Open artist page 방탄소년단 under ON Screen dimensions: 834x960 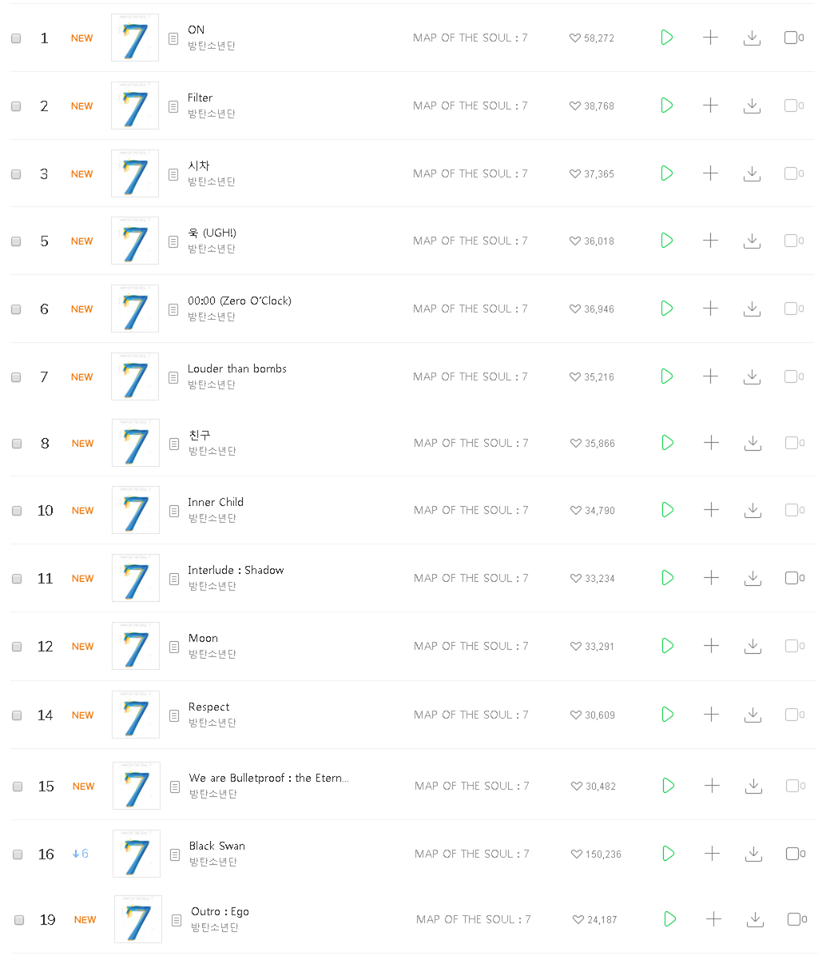pyautogui.click(x=211, y=44)
